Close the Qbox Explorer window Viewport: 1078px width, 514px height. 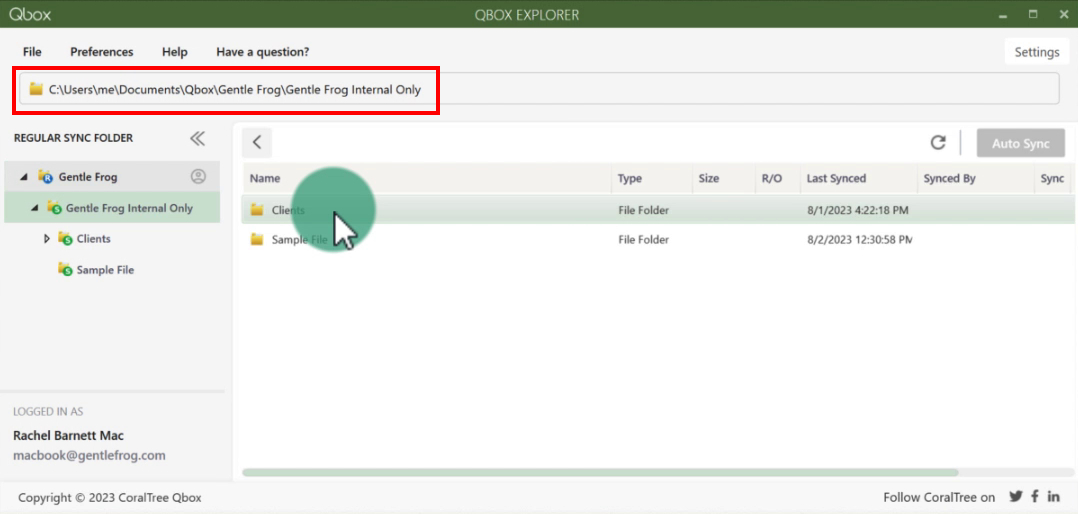1063,14
